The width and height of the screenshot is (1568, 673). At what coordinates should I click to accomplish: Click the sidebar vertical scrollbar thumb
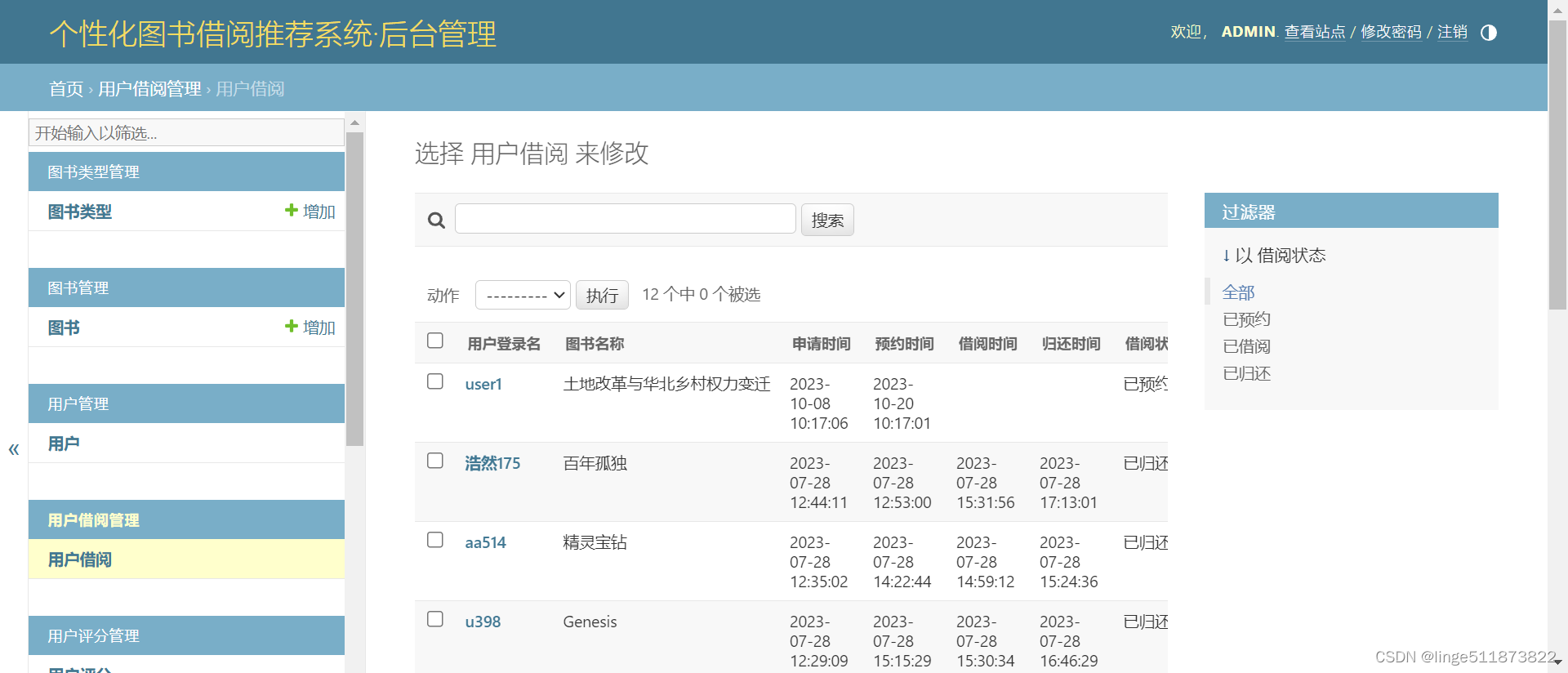354,290
